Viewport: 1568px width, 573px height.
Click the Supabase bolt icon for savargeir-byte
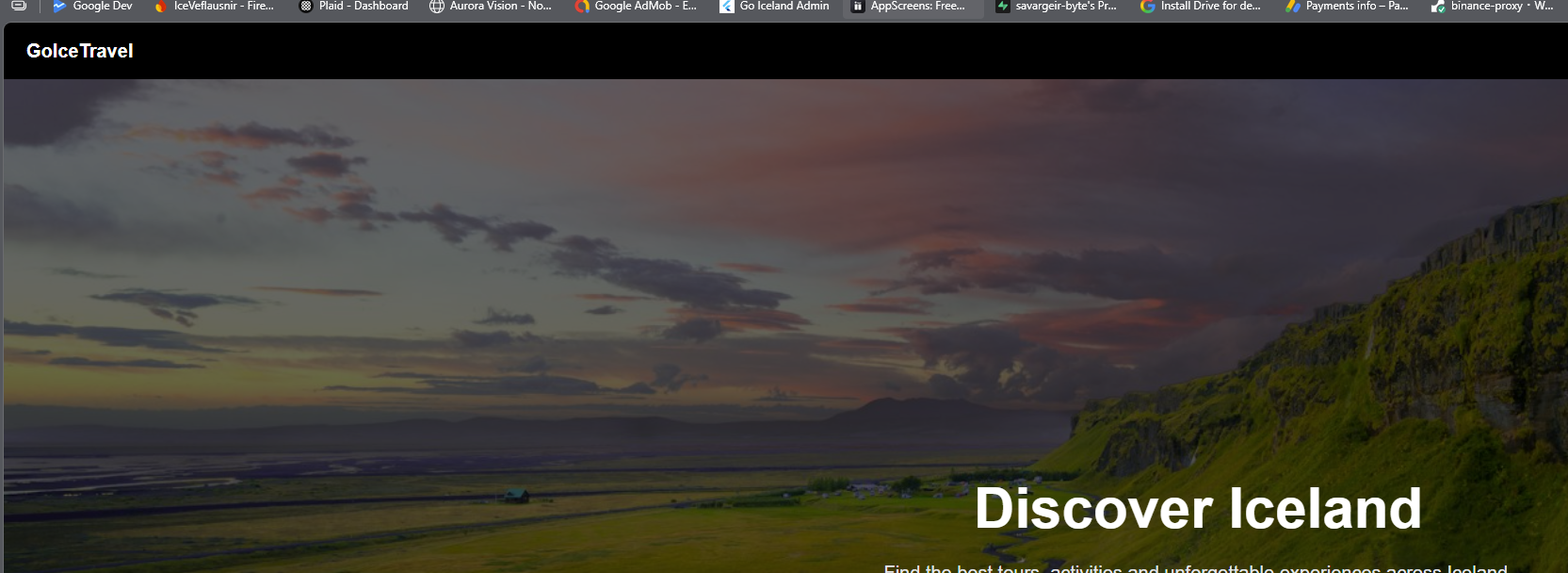point(1003,7)
